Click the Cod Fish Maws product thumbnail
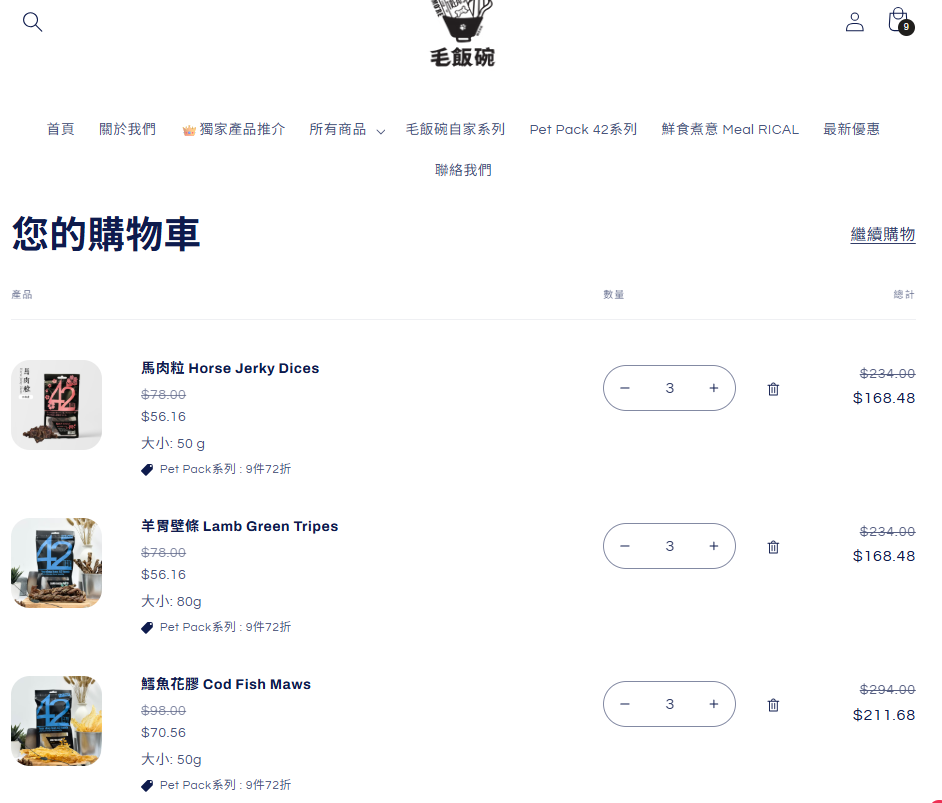This screenshot has width=942, height=803. [56, 721]
